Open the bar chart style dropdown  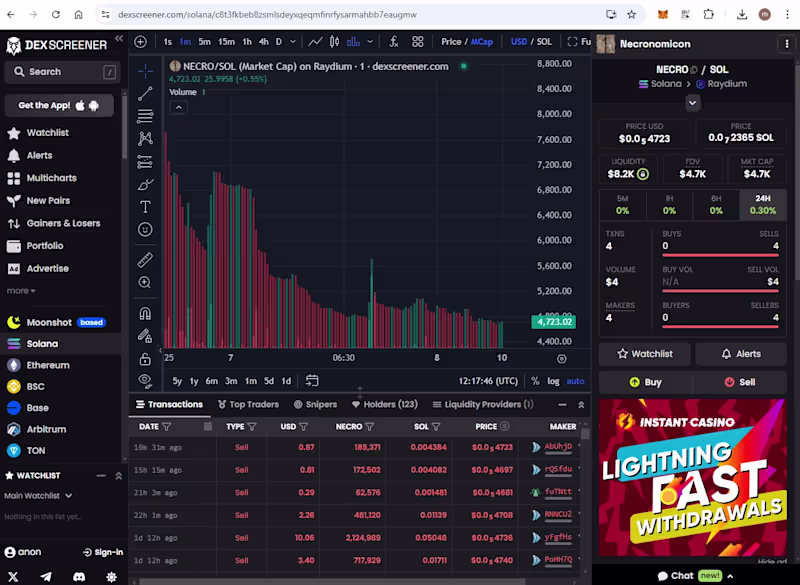pos(370,42)
